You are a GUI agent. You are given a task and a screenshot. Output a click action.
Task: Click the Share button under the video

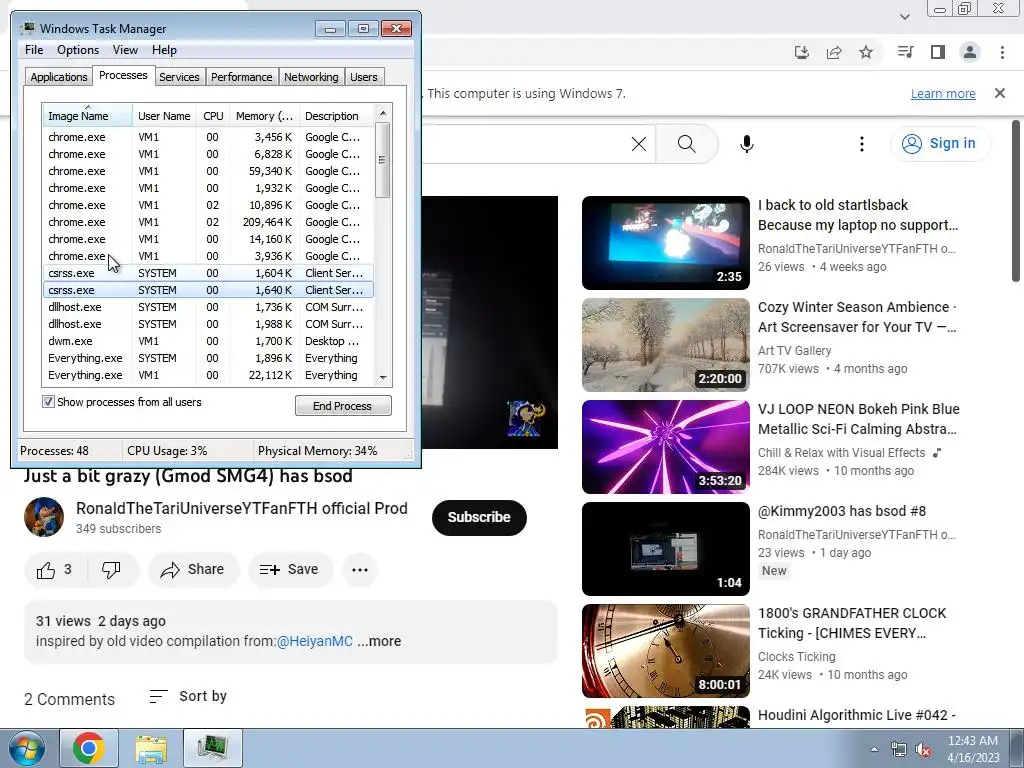click(x=193, y=569)
